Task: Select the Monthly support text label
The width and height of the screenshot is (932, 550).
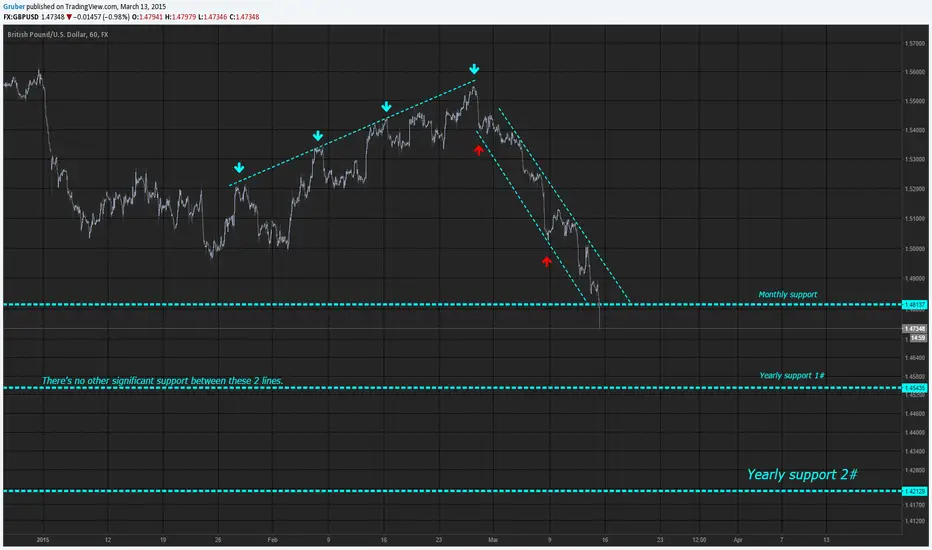Action: 788,294
